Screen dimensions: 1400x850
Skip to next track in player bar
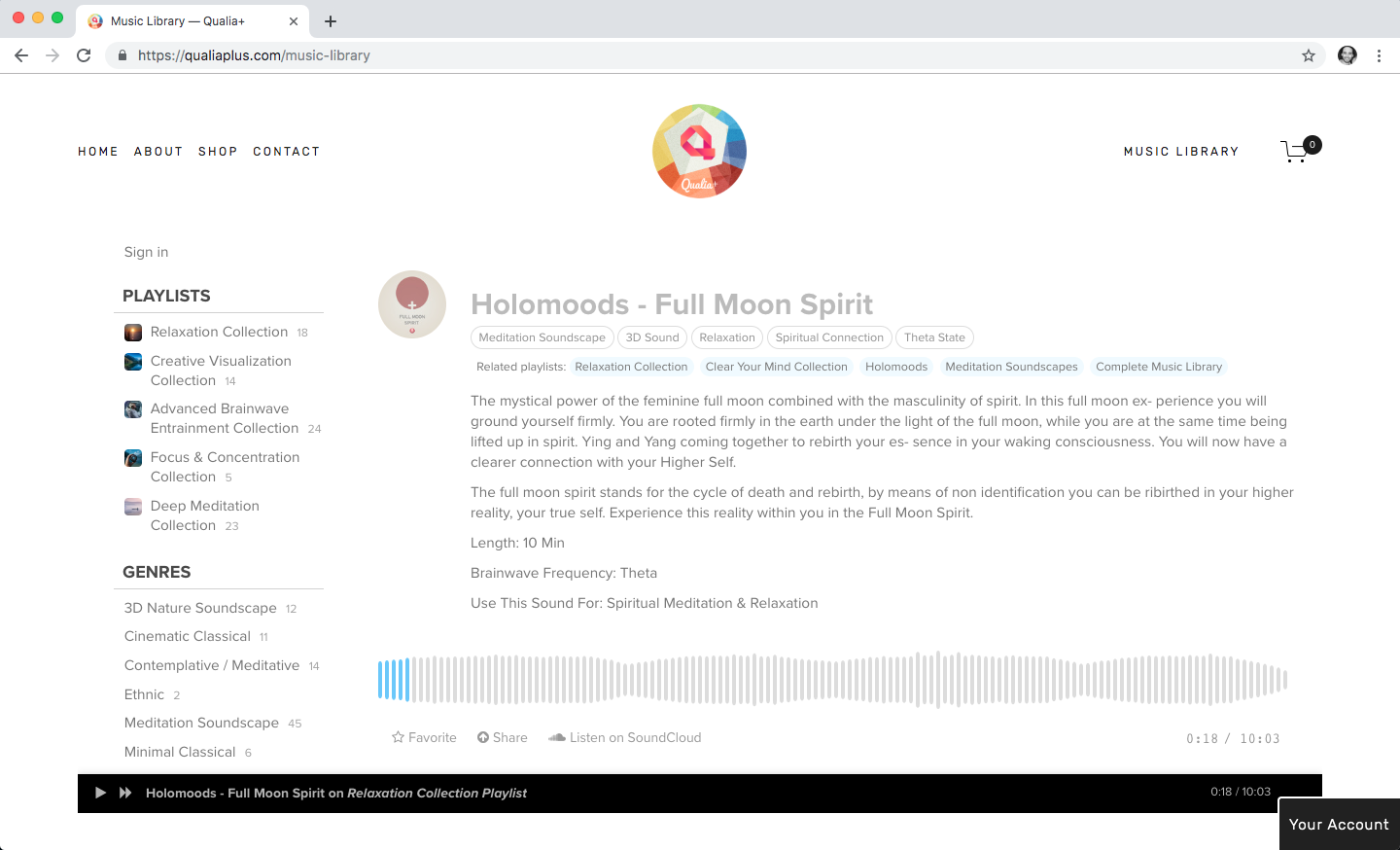[x=125, y=793]
